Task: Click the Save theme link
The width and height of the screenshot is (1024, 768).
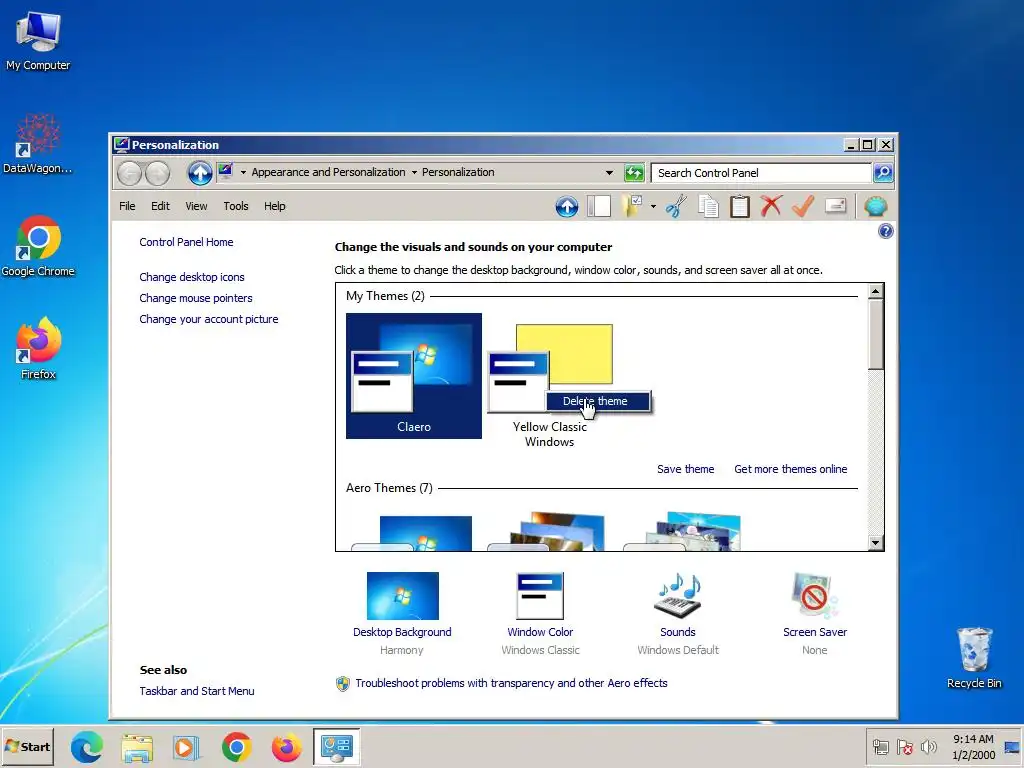Action: pos(685,470)
